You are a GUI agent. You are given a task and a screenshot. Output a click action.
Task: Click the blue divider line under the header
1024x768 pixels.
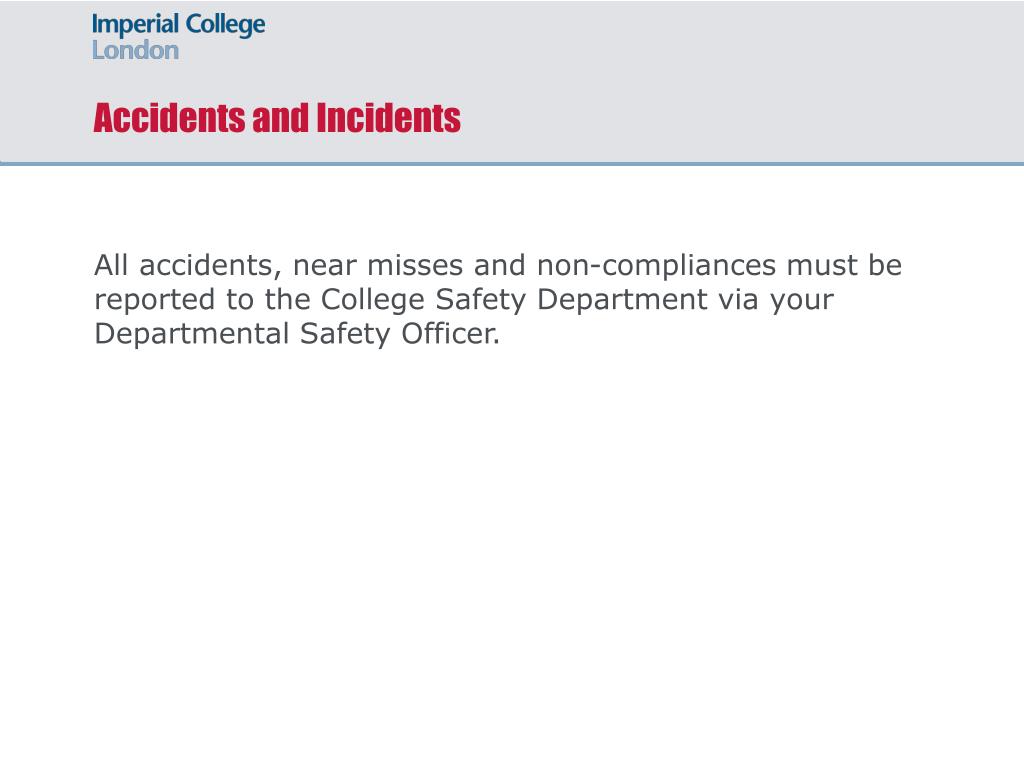(512, 163)
